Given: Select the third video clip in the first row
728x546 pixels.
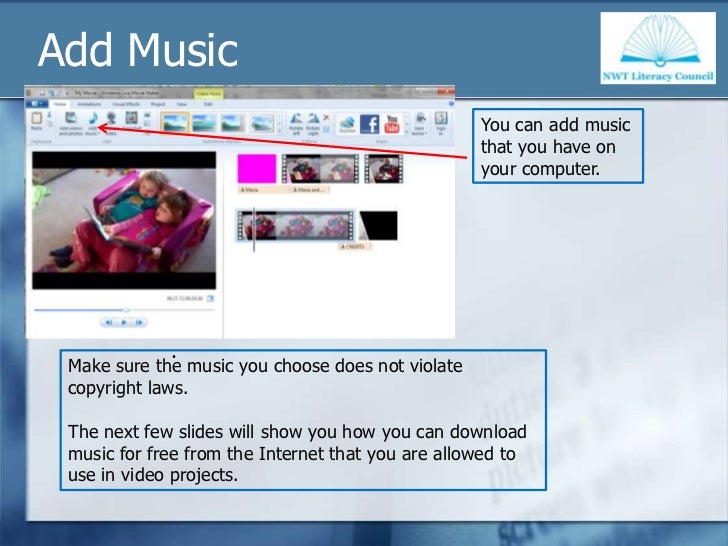Looking at the screenshot, I should pyautogui.click(x=384, y=169).
